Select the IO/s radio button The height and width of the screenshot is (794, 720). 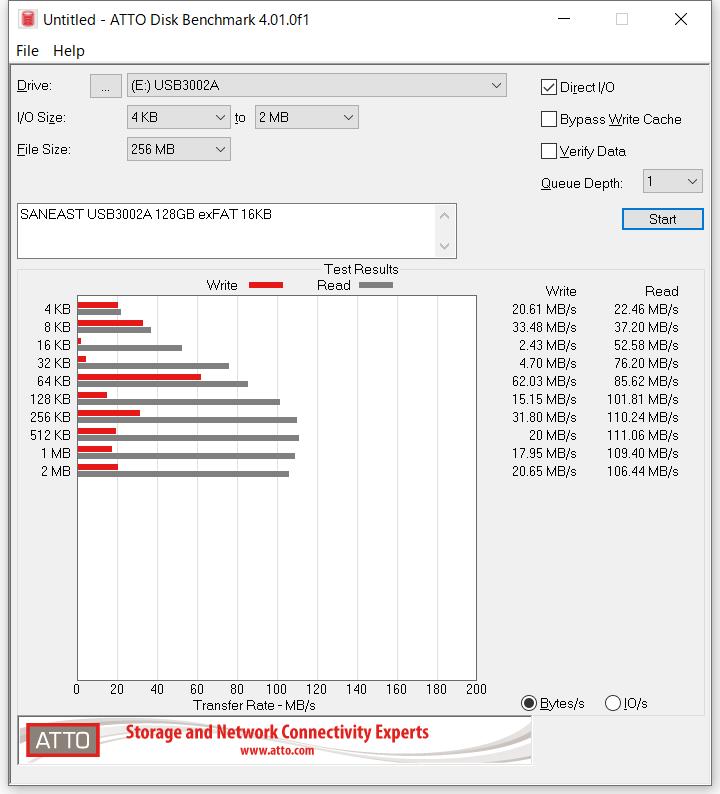click(613, 703)
